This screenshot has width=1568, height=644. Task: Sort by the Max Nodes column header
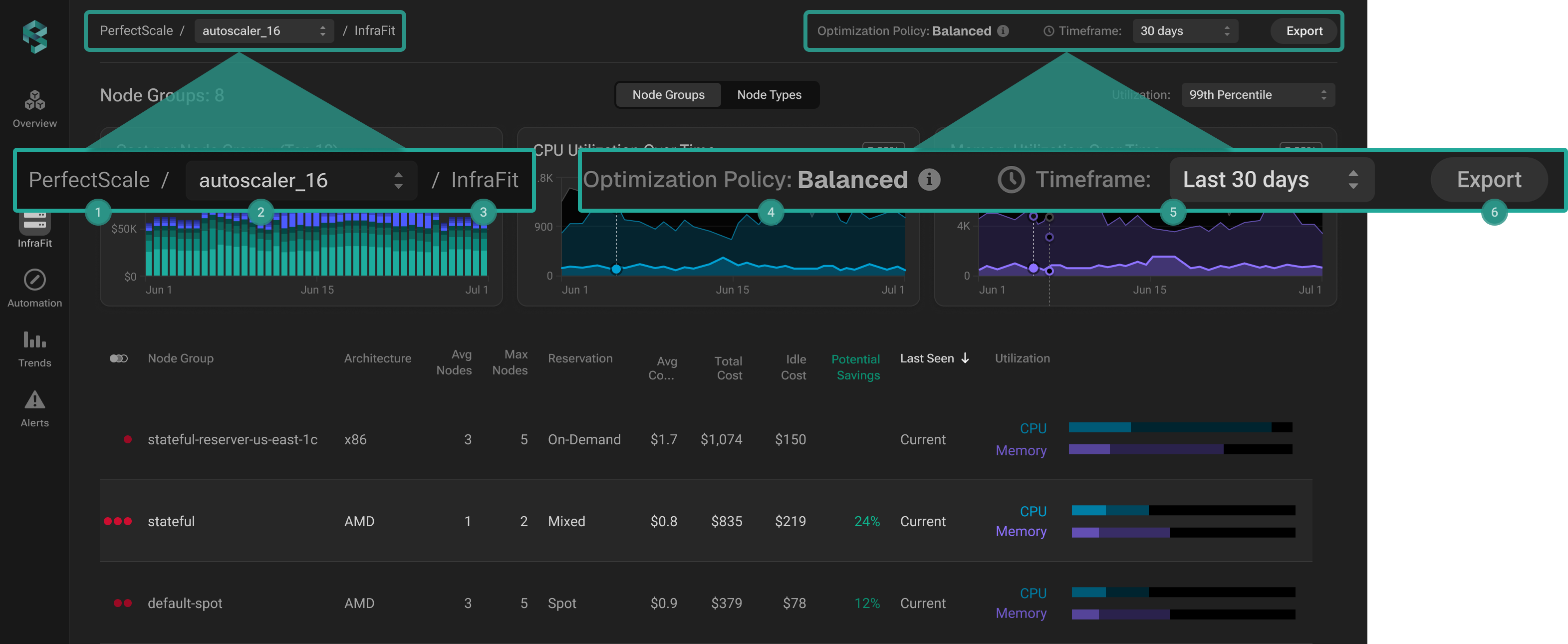510,362
